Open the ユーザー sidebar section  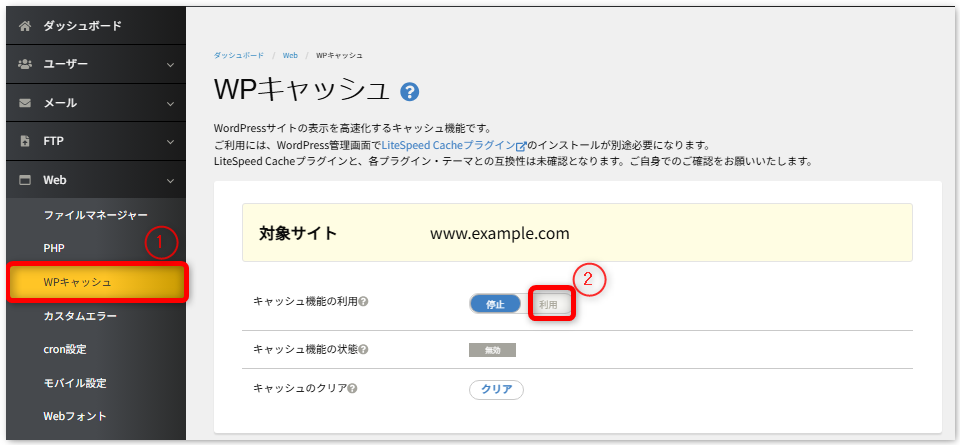[96, 64]
